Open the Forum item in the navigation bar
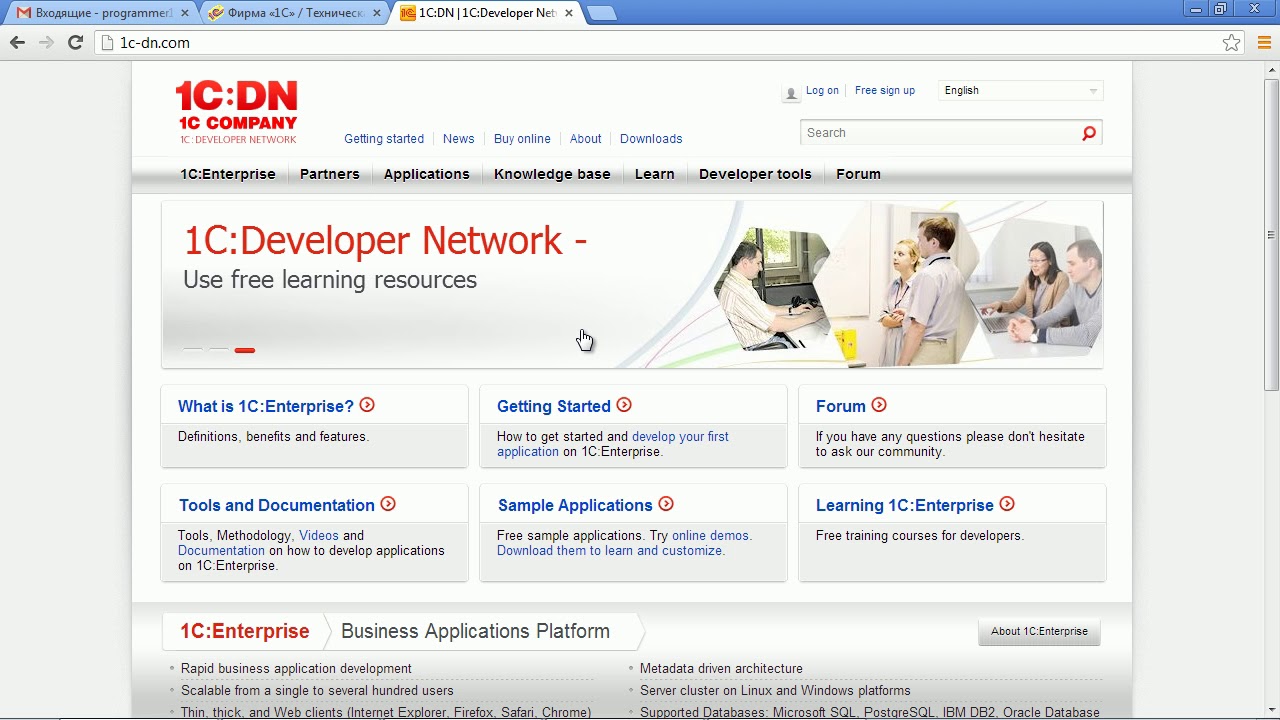The width and height of the screenshot is (1280, 720). [x=858, y=174]
